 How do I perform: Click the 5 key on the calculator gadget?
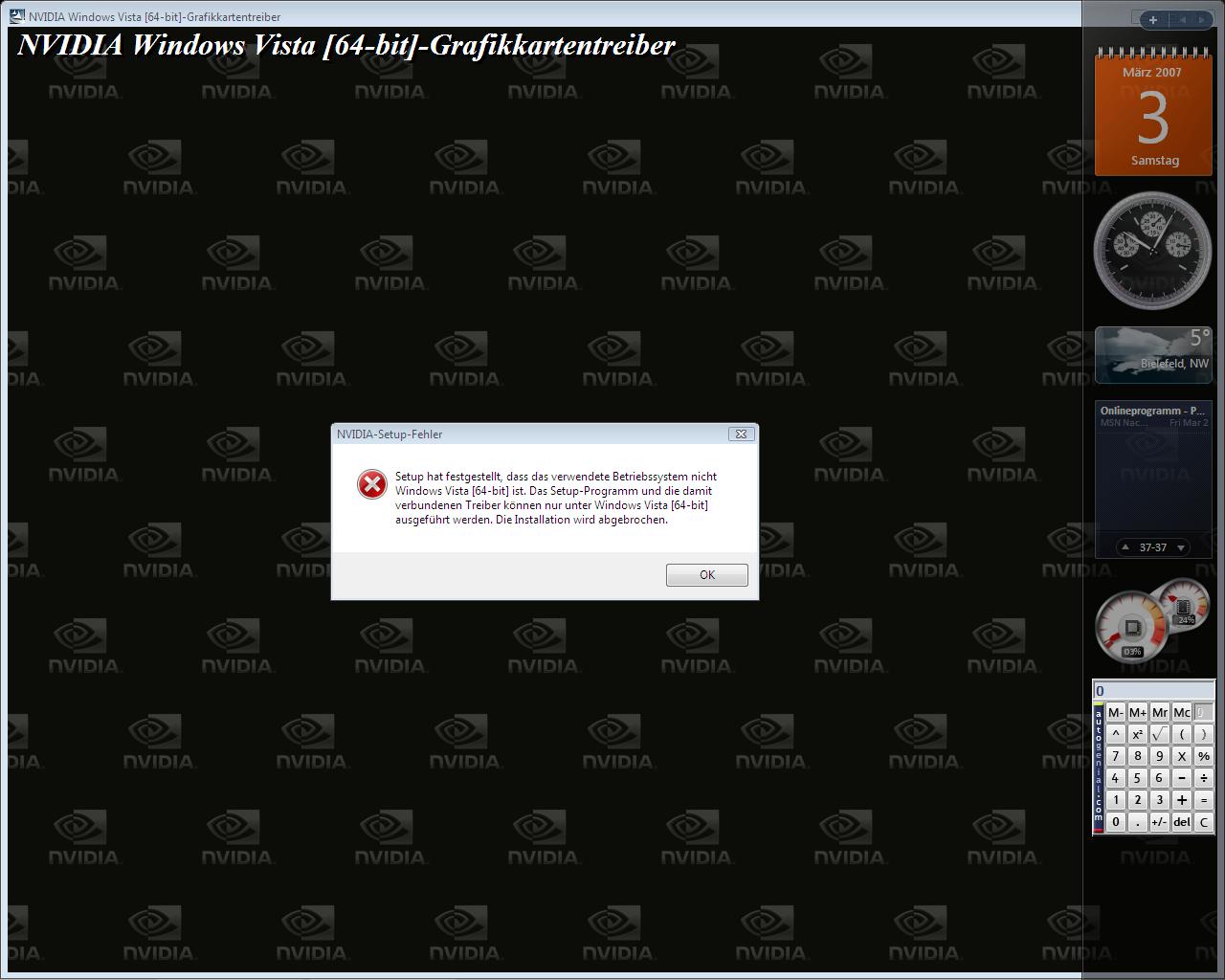click(1138, 778)
